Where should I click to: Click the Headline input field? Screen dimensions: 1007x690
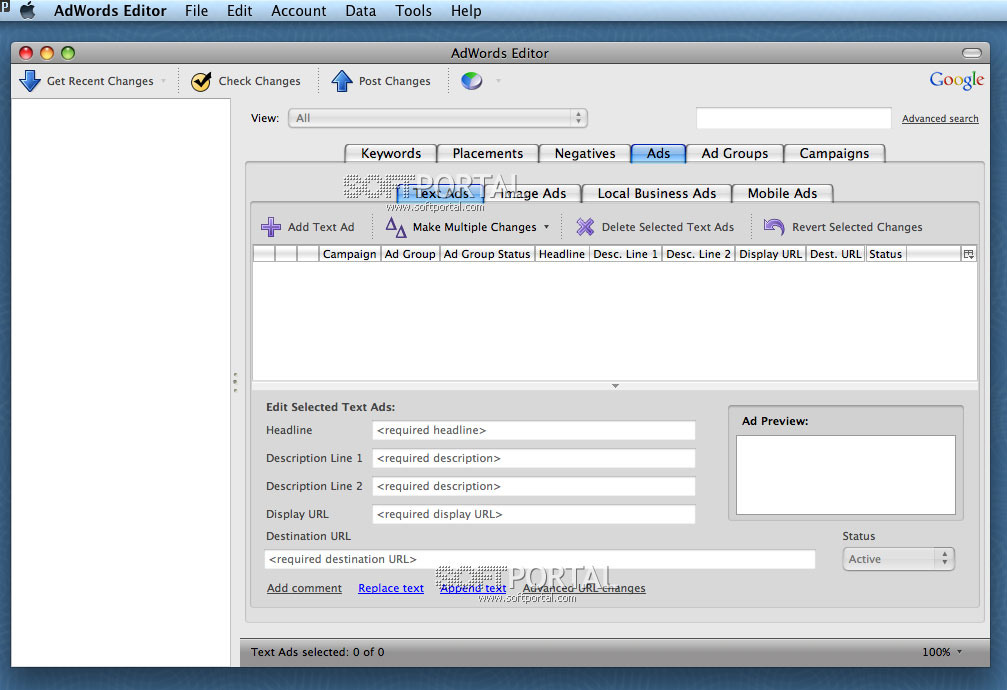click(534, 430)
